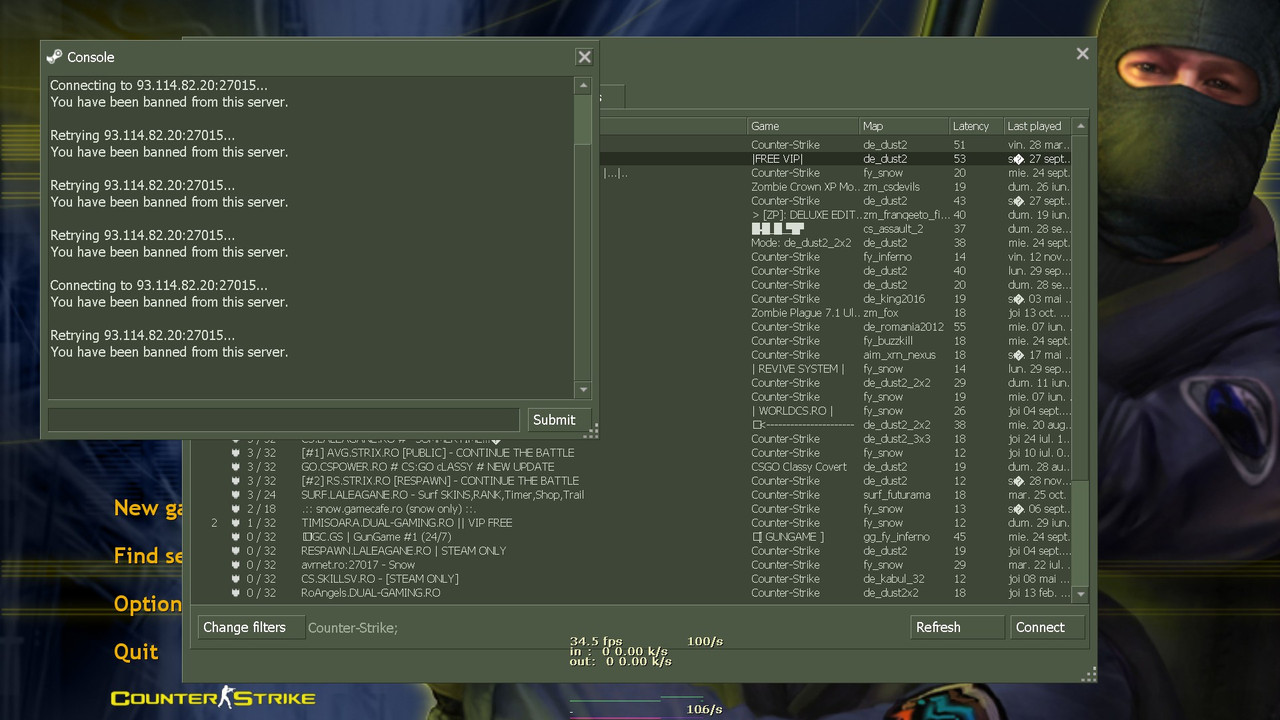
Task: Sort servers by Game column
Action: pyautogui.click(x=804, y=126)
